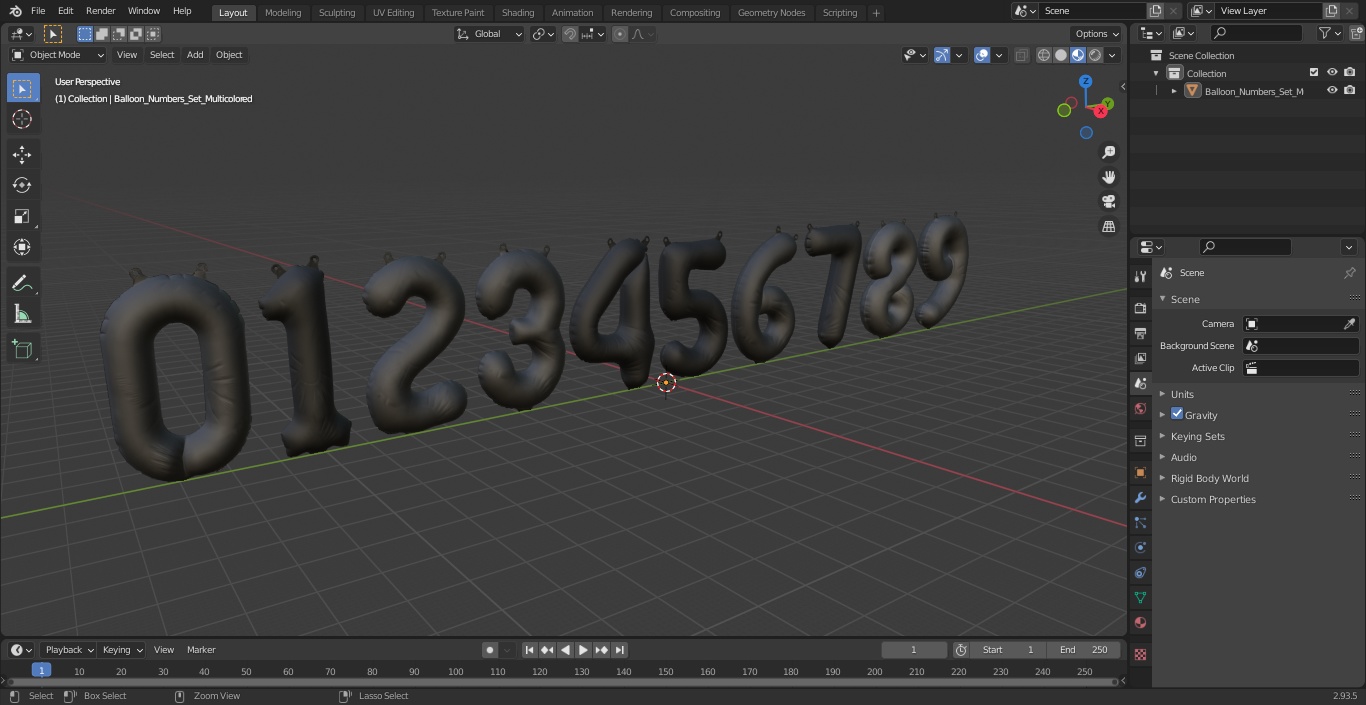Select the Cursor tool in toolbar
The image size is (1366, 705).
click(x=22, y=119)
